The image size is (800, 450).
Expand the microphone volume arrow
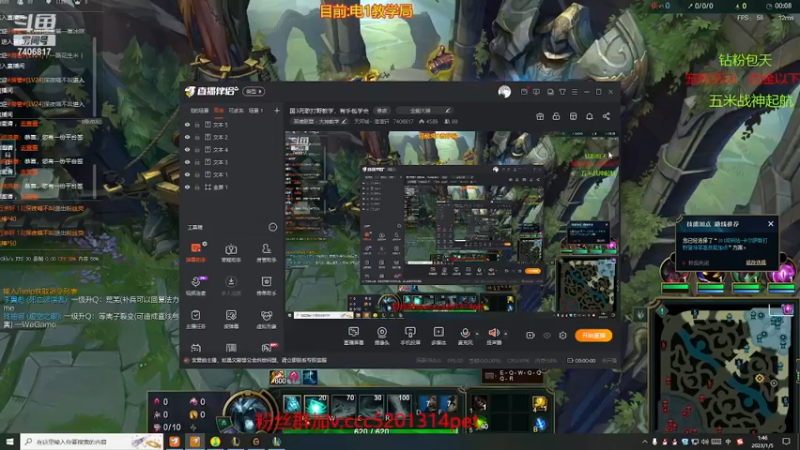tap(477, 334)
